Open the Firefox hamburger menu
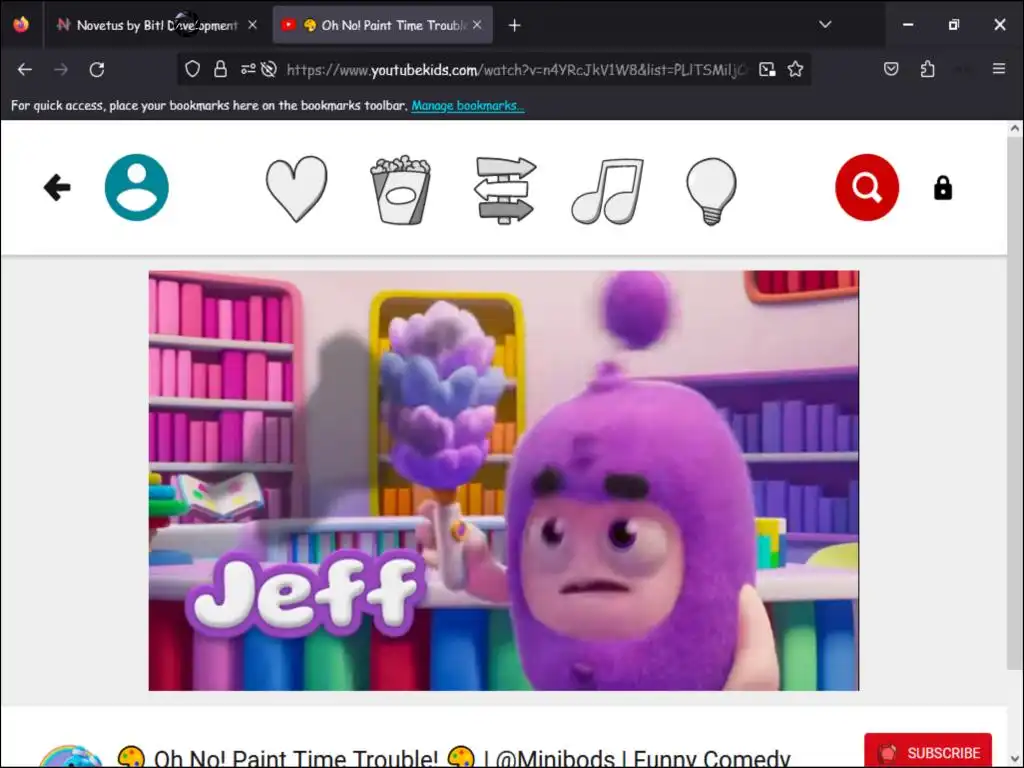Viewport: 1024px width, 768px height. pos(999,69)
